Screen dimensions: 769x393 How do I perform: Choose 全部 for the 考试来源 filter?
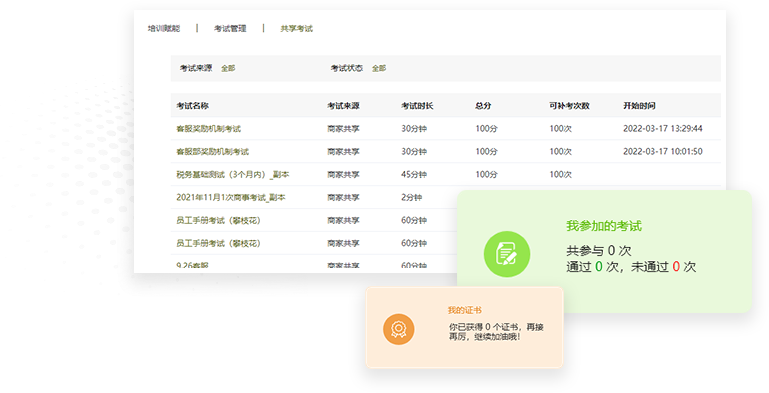[228, 68]
